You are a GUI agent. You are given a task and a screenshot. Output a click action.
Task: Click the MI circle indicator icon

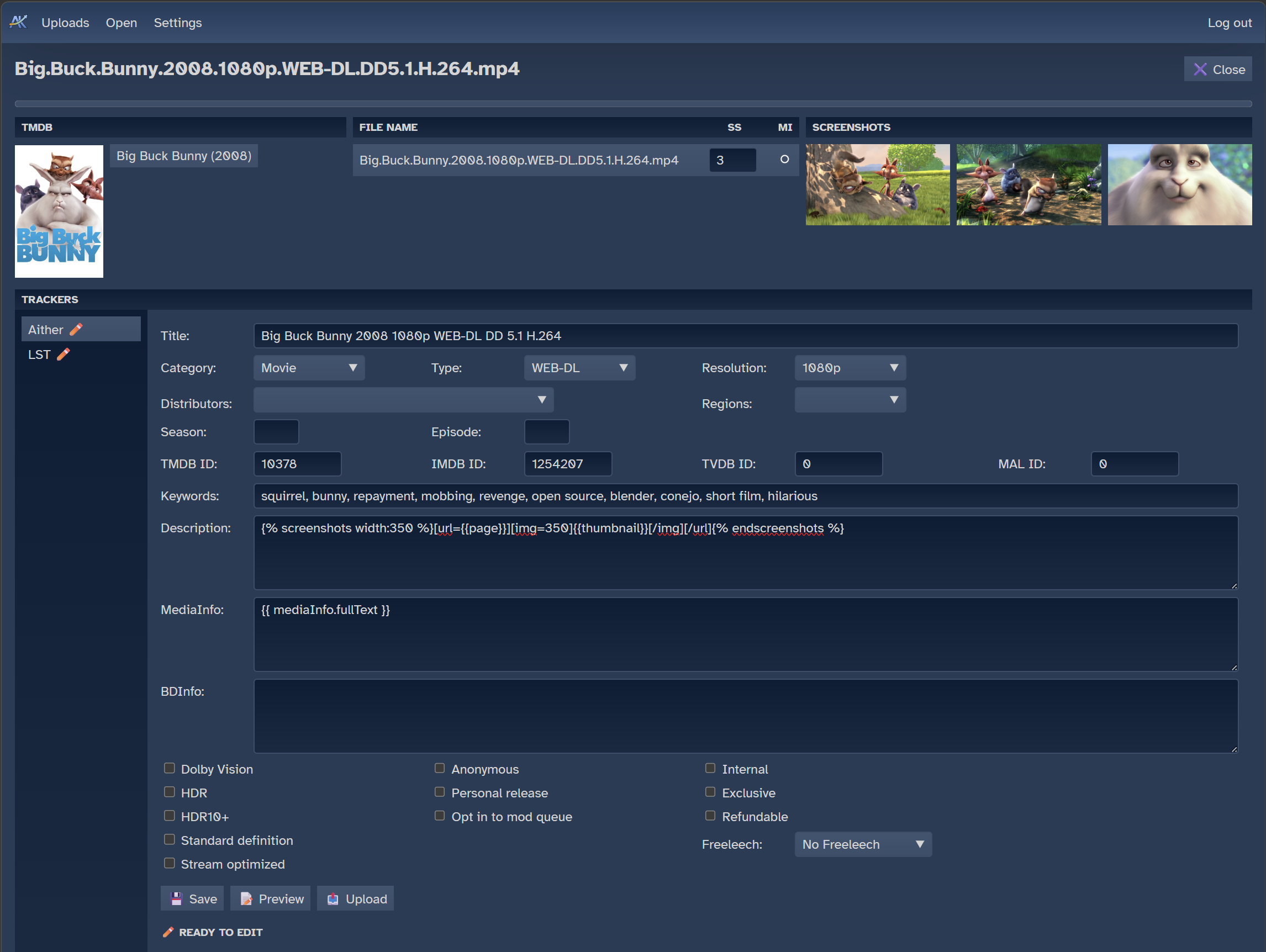[x=784, y=159]
